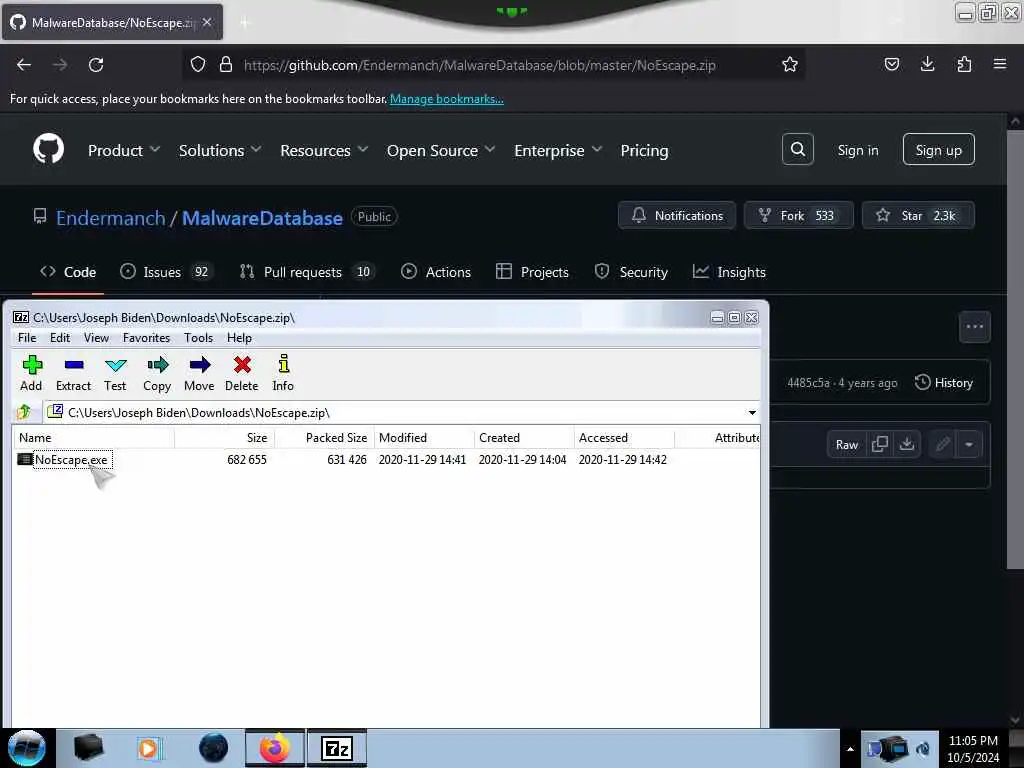Expand the Product dropdown on GitHub
The image size is (1024, 768).
click(123, 150)
